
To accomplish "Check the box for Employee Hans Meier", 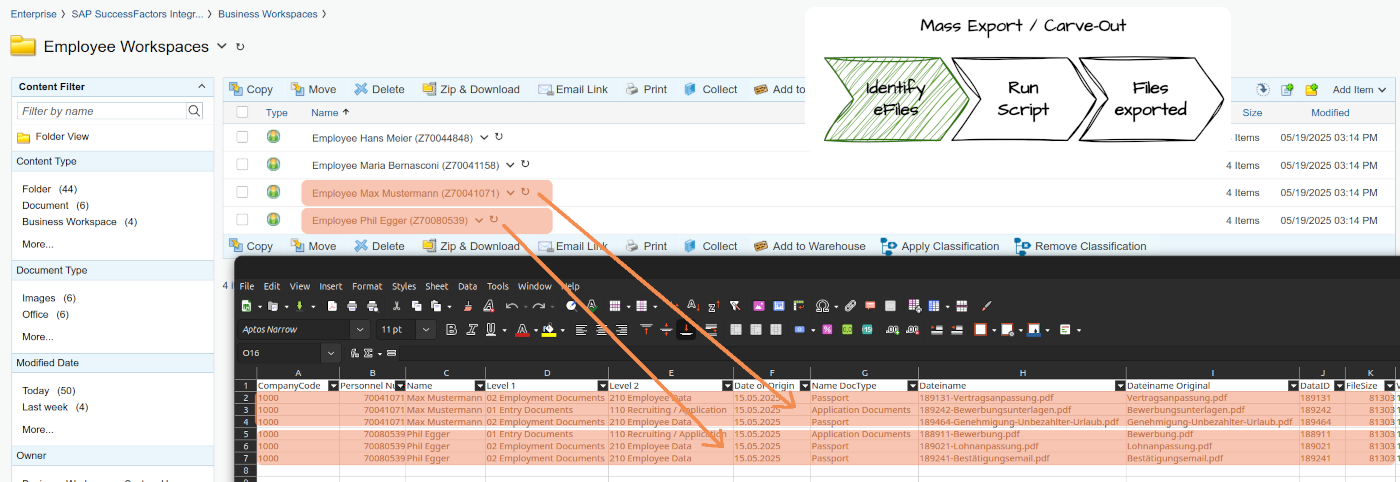I will click(x=242, y=137).
